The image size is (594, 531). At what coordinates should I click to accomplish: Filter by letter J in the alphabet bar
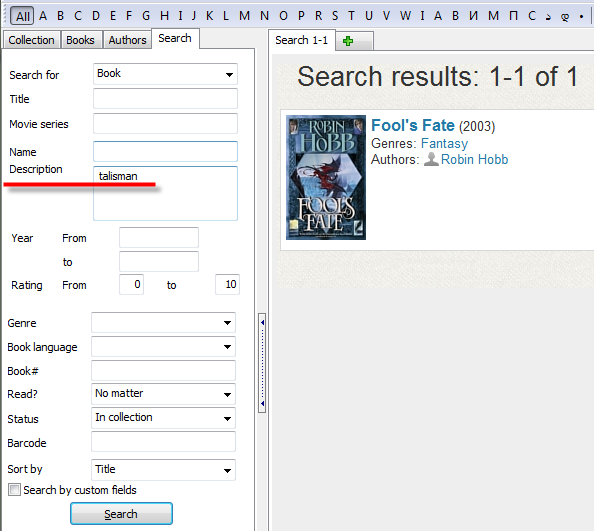click(194, 16)
